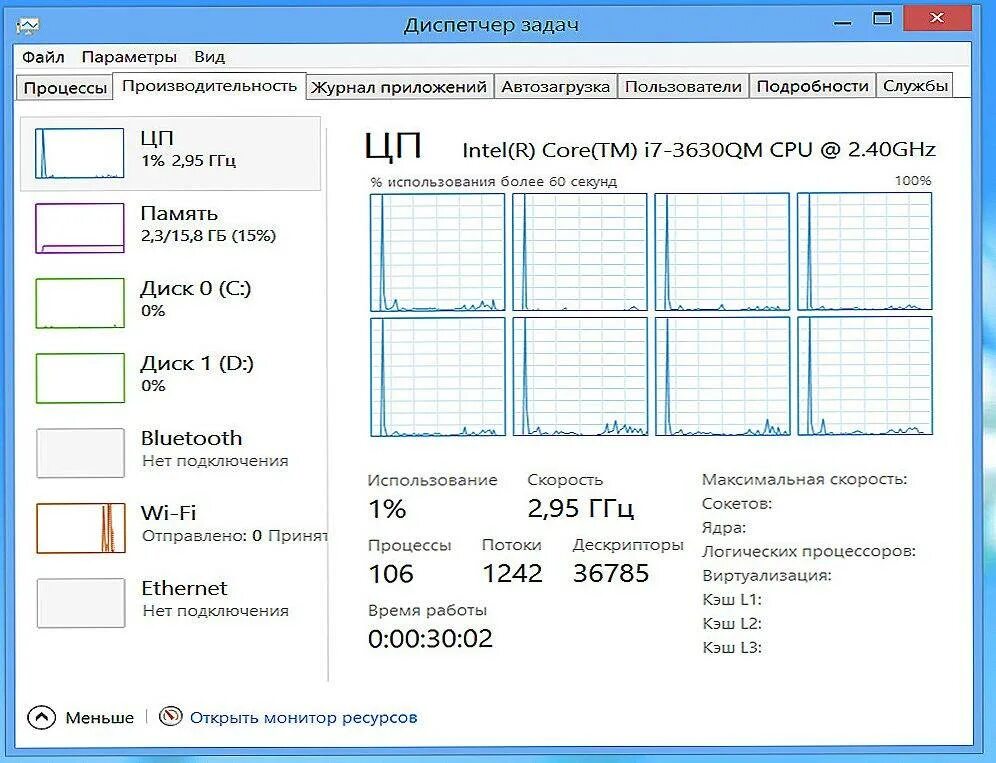Click the Сокетов label

737,504
